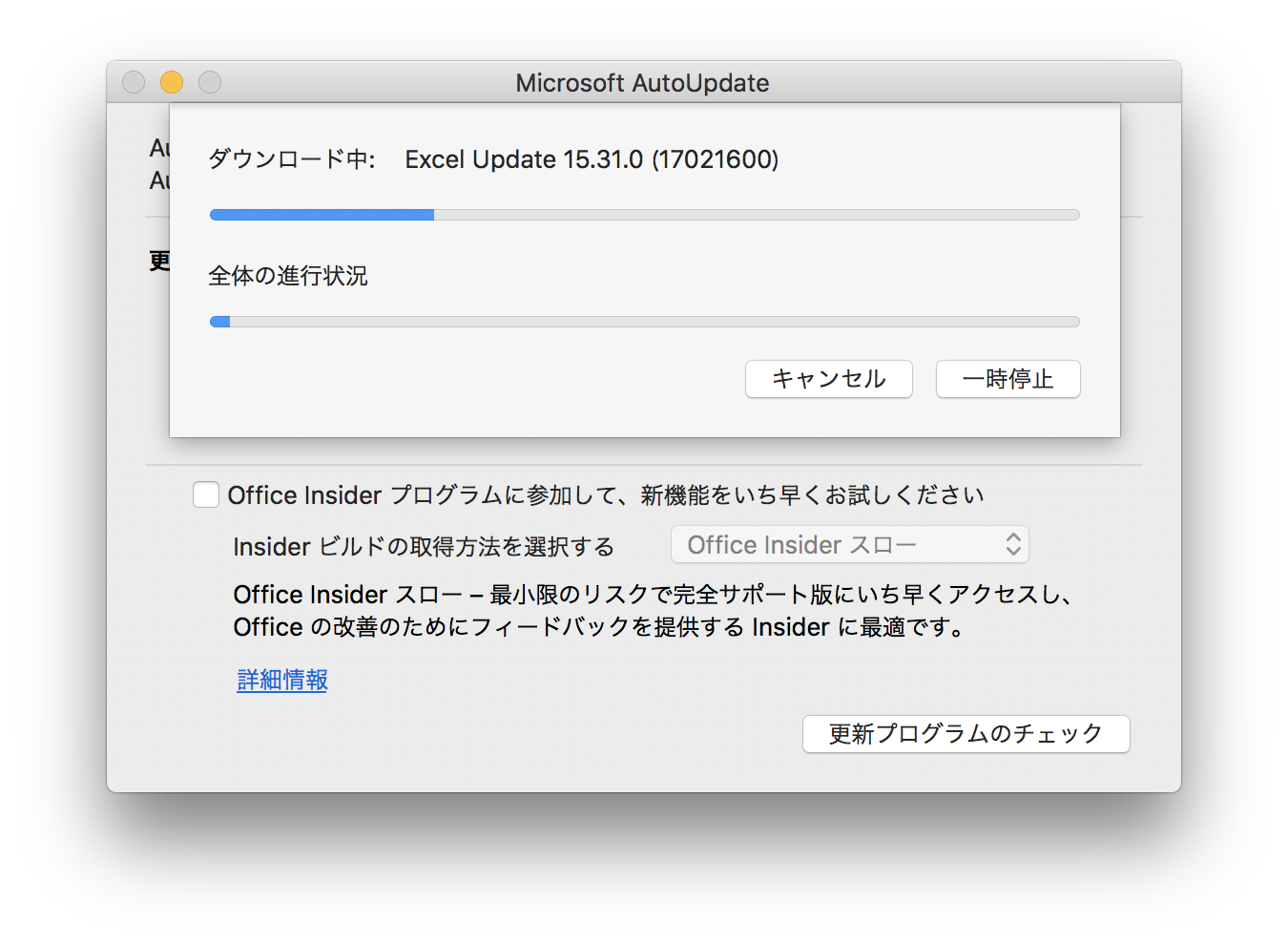Click the Office Insider スロー description paragraph

tap(654, 611)
